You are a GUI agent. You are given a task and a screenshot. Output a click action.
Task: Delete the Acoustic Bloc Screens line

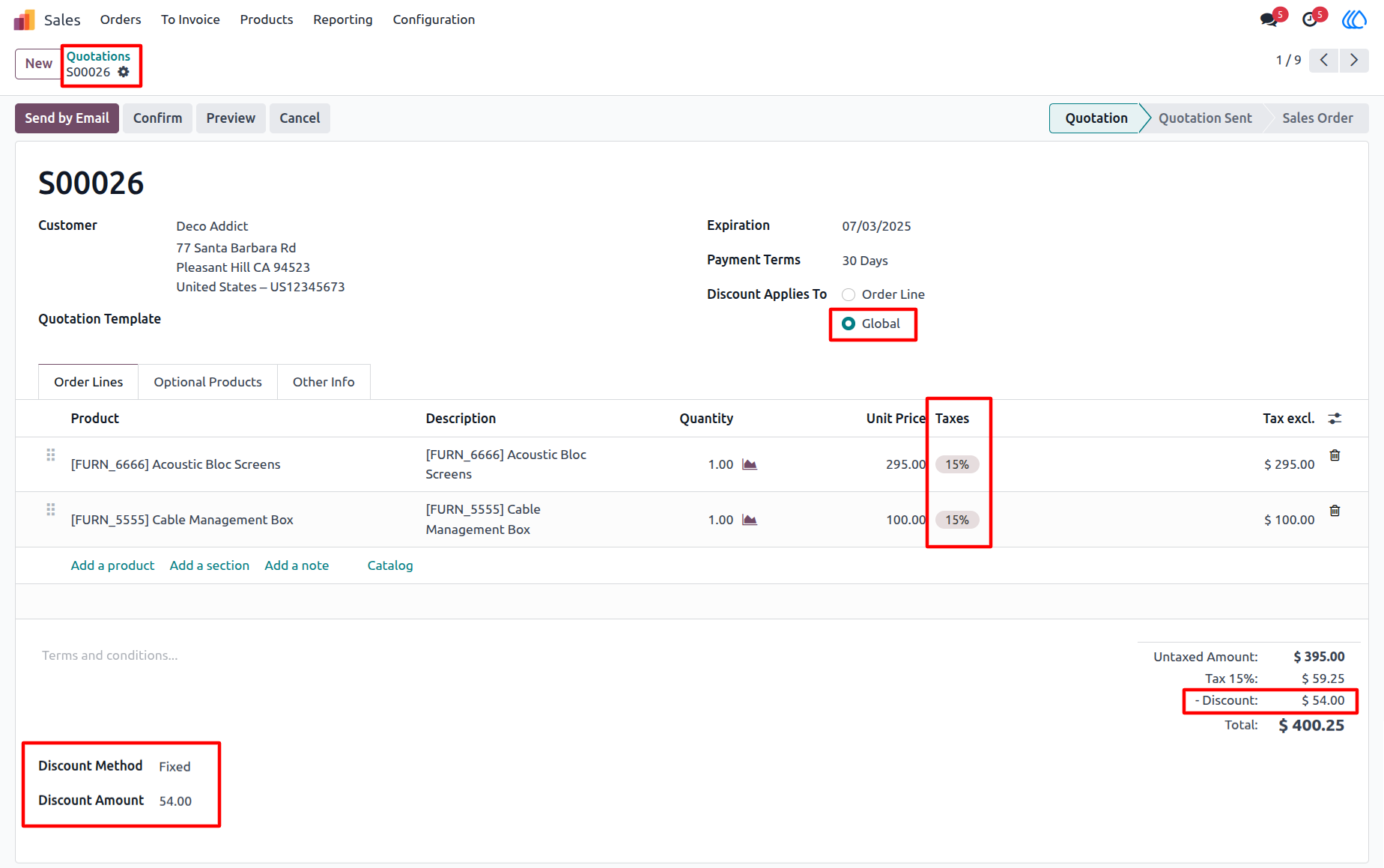tap(1335, 455)
